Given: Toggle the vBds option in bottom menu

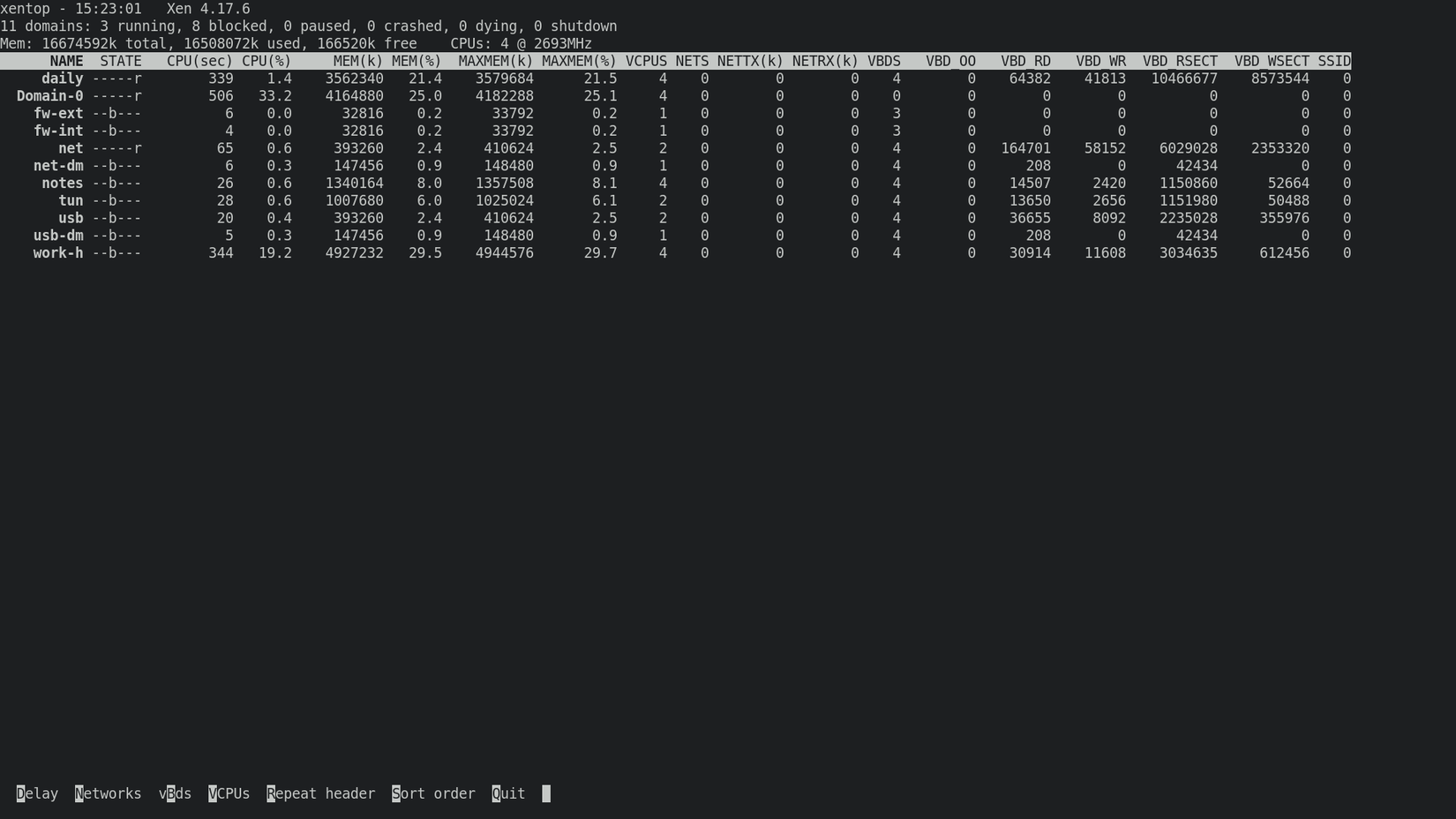Looking at the screenshot, I should (x=175, y=793).
